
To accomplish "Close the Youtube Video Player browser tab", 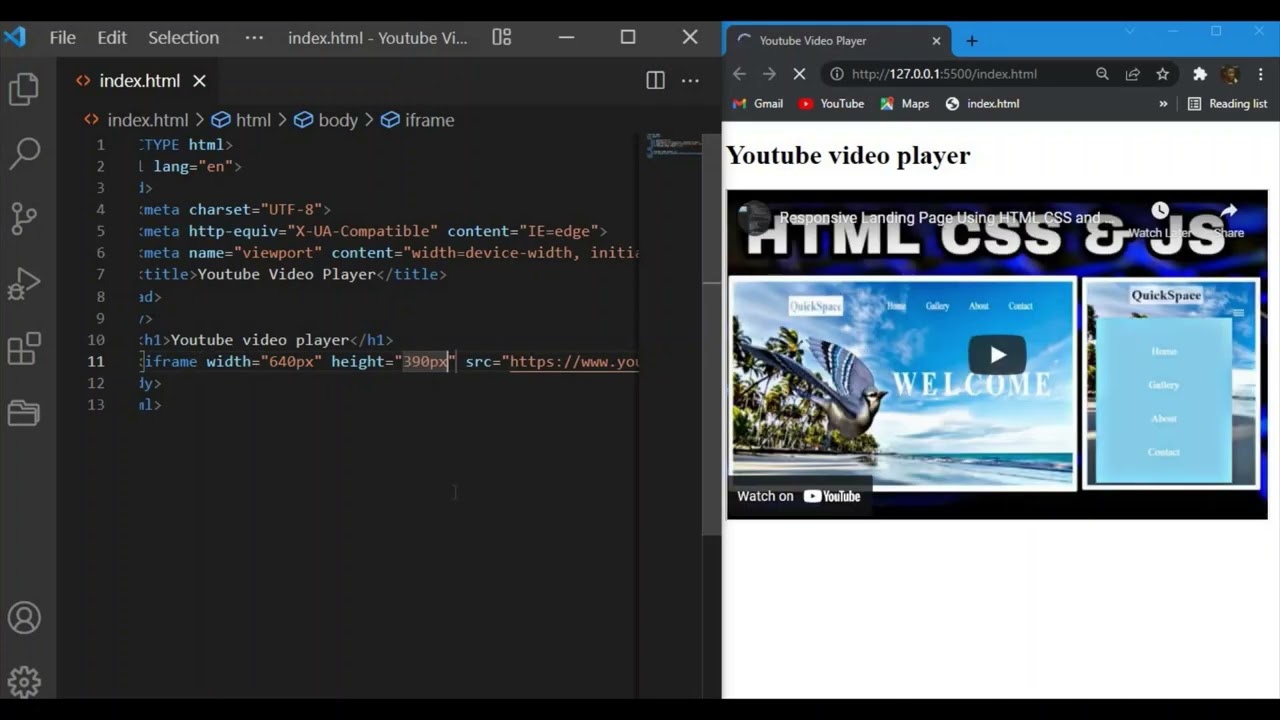I will click(936, 41).
